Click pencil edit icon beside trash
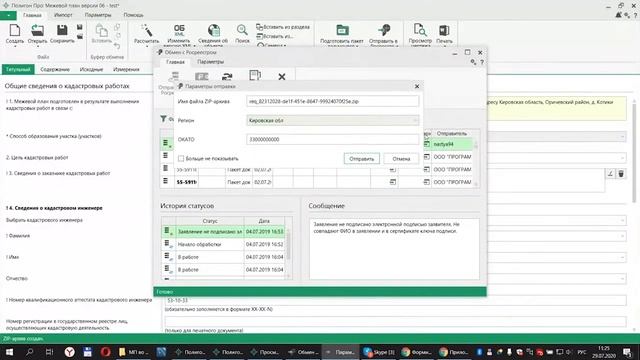Screen dimensions: 640x360 (x=610, y=174)
